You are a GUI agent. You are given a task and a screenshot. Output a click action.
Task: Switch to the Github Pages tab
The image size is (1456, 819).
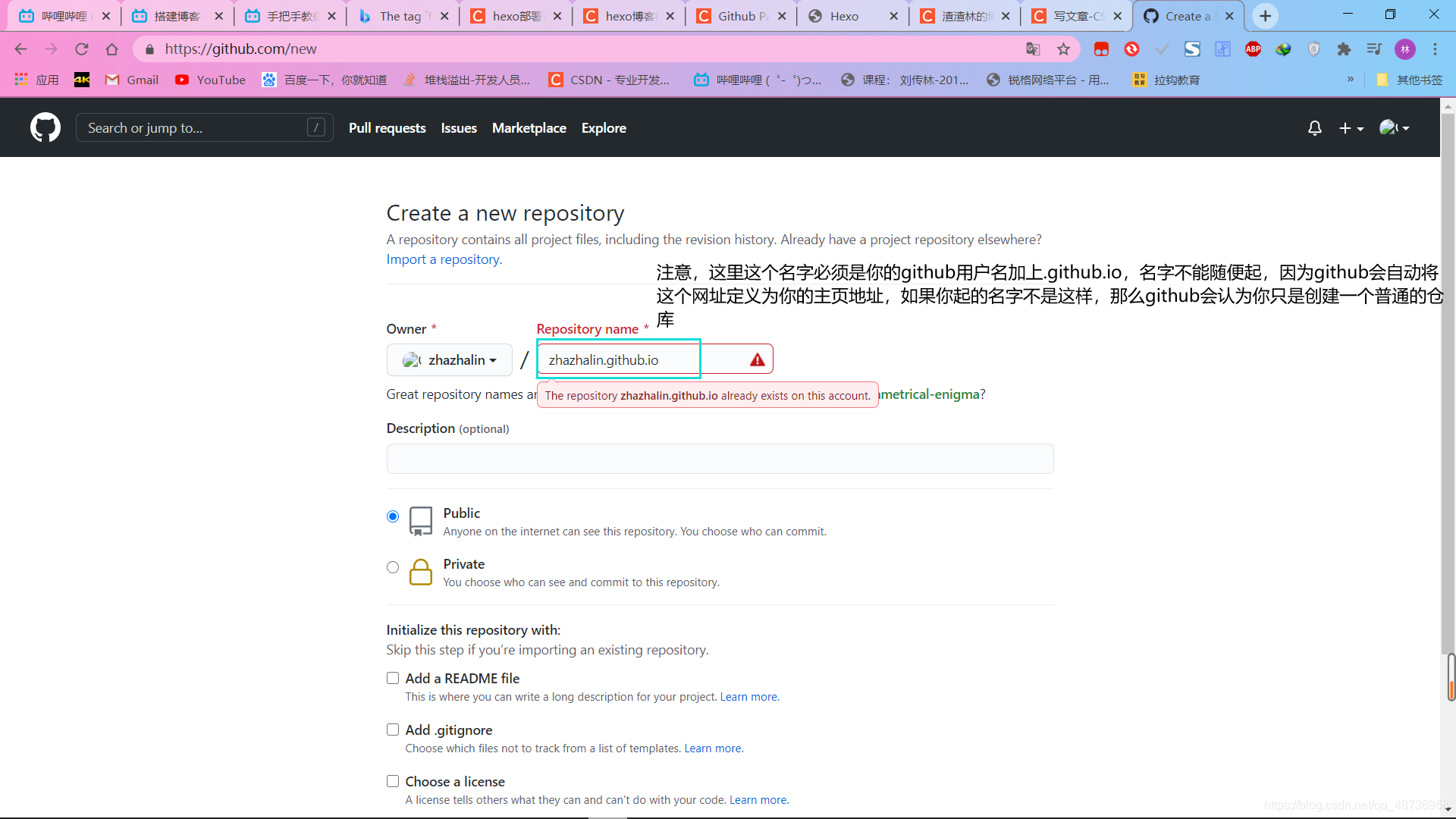[x=741, y=16]
